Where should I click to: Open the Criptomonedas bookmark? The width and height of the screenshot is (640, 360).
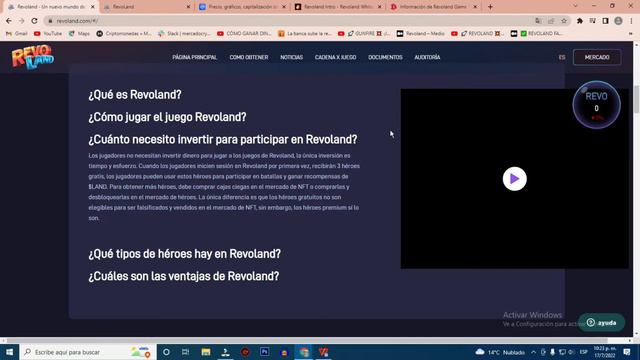(124, 33)
